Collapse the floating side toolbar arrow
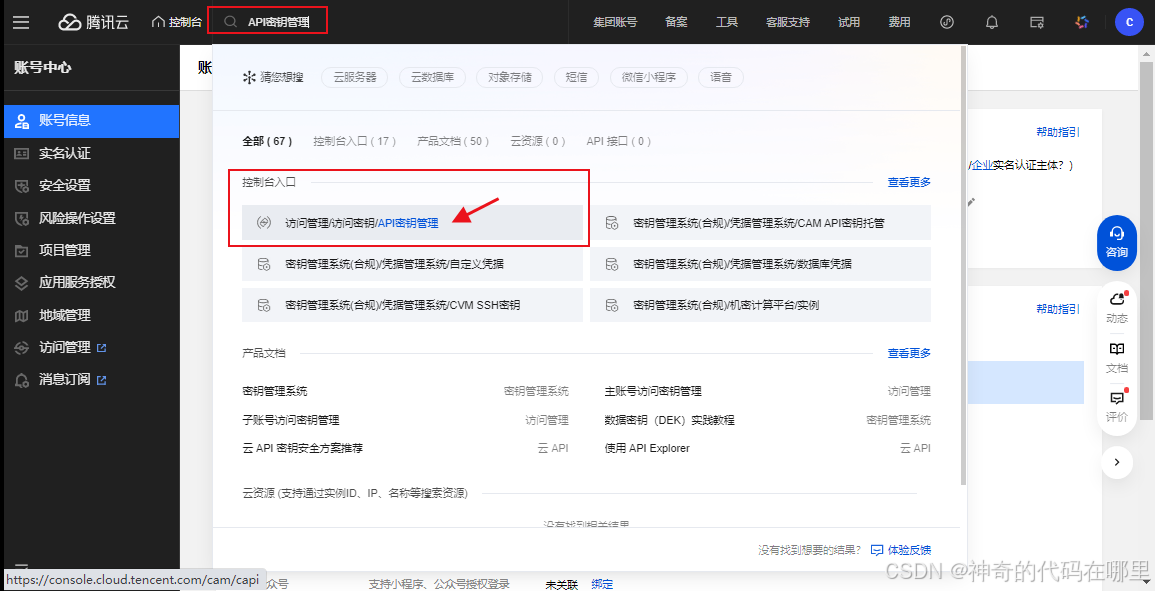This screenshot has width=1155, height=591. tap(1117, 462)
